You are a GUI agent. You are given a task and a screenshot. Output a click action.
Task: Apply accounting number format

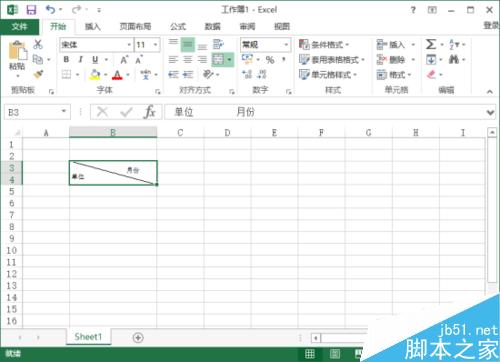pyautogui.click(x=247, y=59)
